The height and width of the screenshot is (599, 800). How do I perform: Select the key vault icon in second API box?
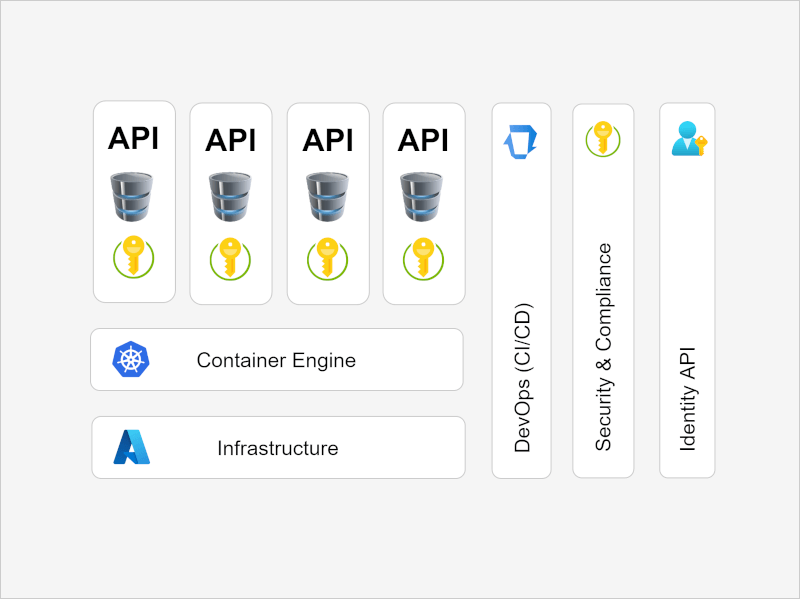click(230, 258)
